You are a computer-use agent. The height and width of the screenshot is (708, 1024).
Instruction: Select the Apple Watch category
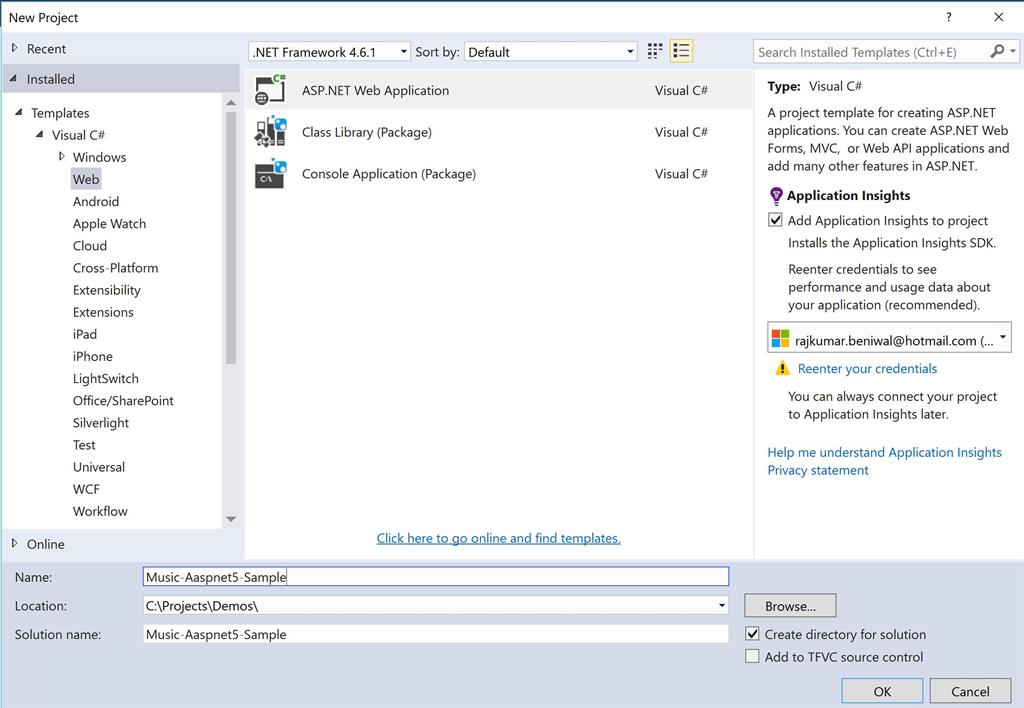(110, 223)
